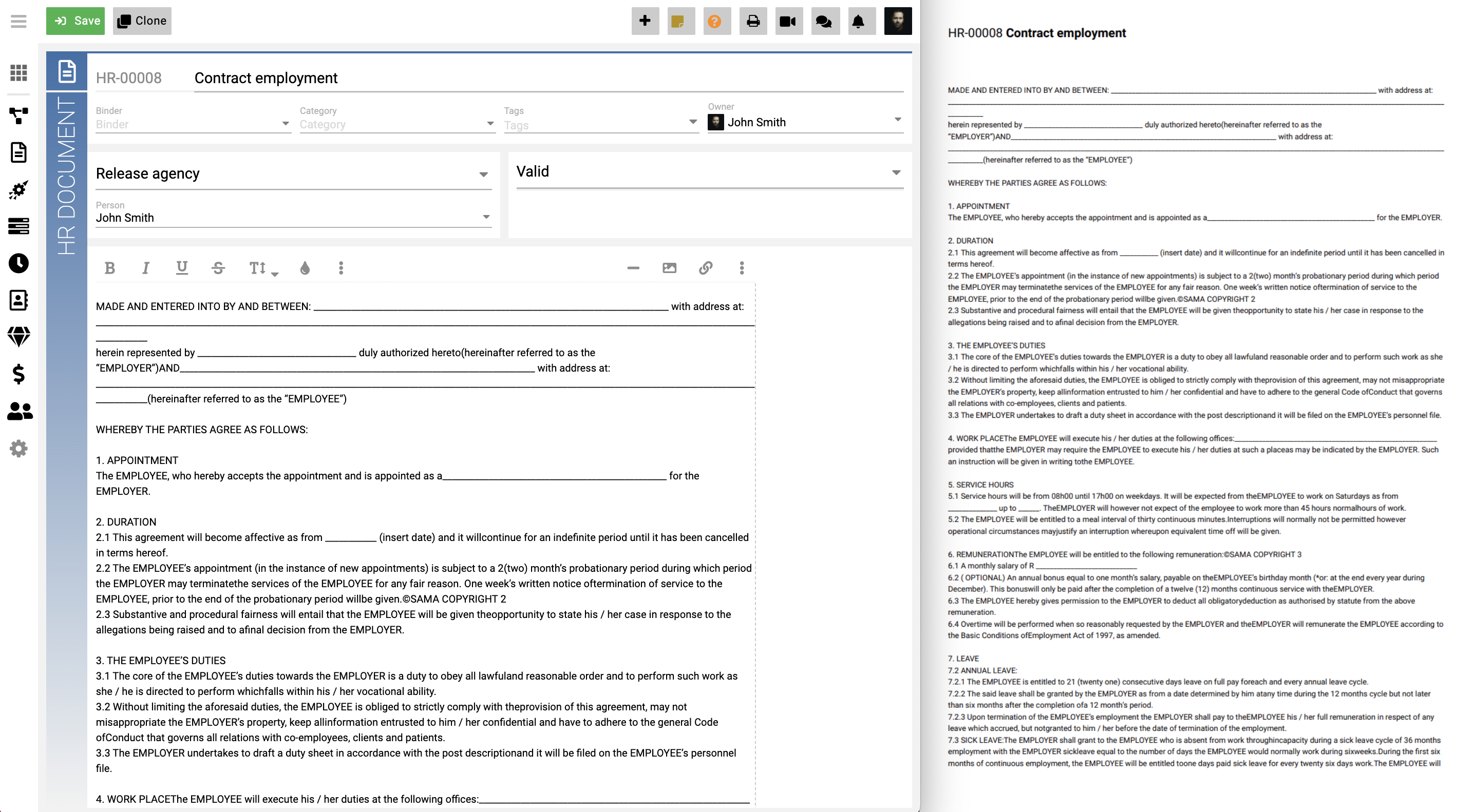The height and width of the screenshot is (812, 1476).
Task: Insert an image
Action: (669, 268)
